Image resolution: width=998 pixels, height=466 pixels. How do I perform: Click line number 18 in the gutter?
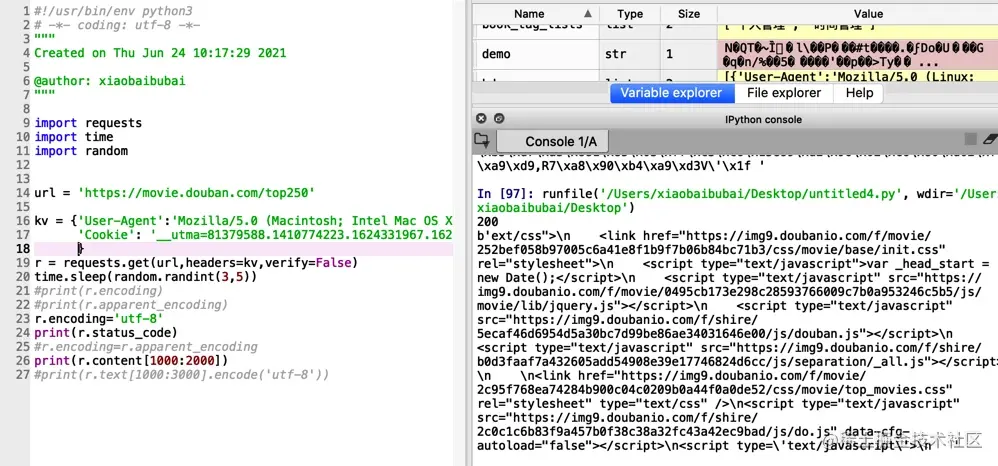pos(22,249)
